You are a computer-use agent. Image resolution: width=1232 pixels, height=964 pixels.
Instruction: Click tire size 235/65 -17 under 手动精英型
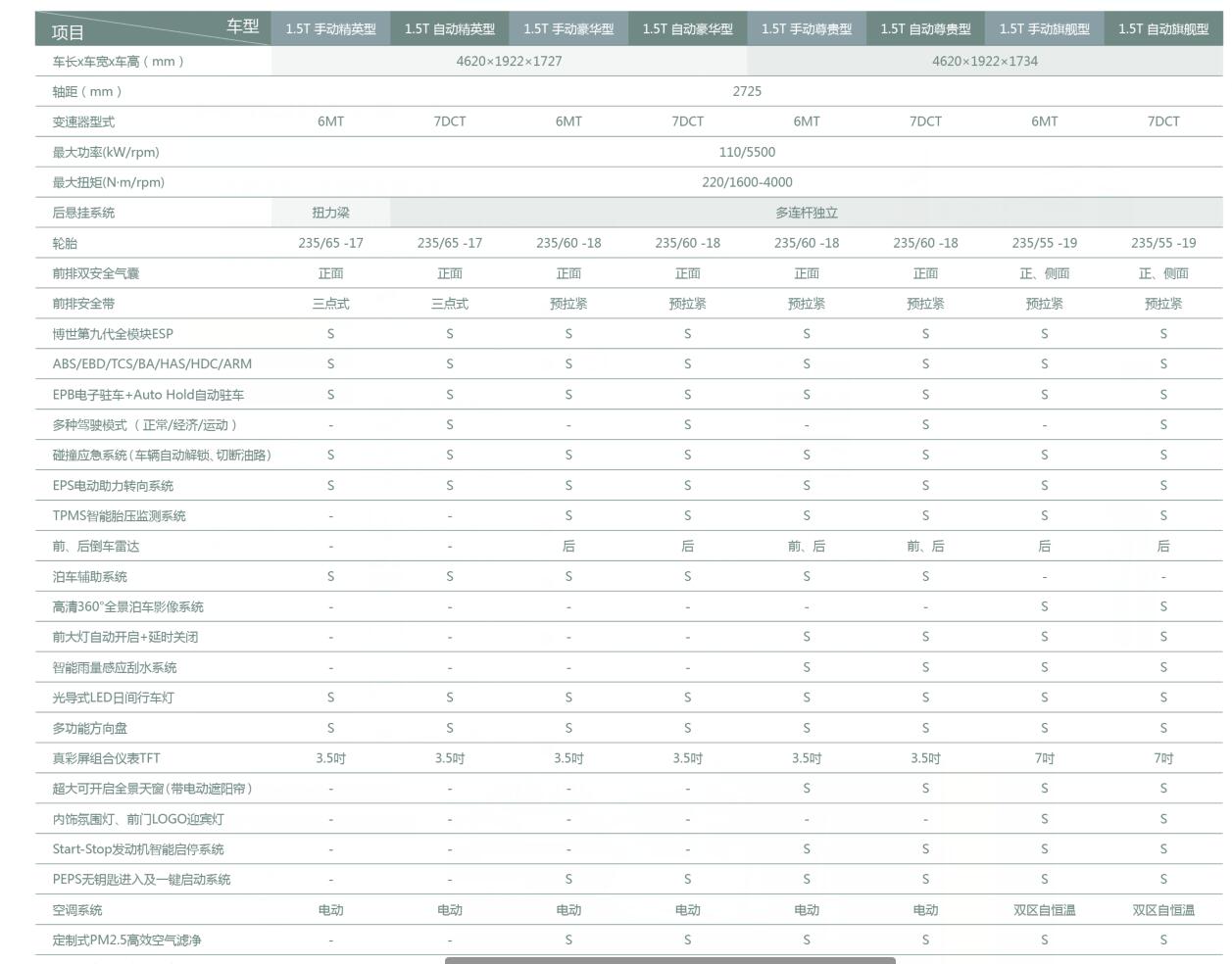tap(331, 243)
